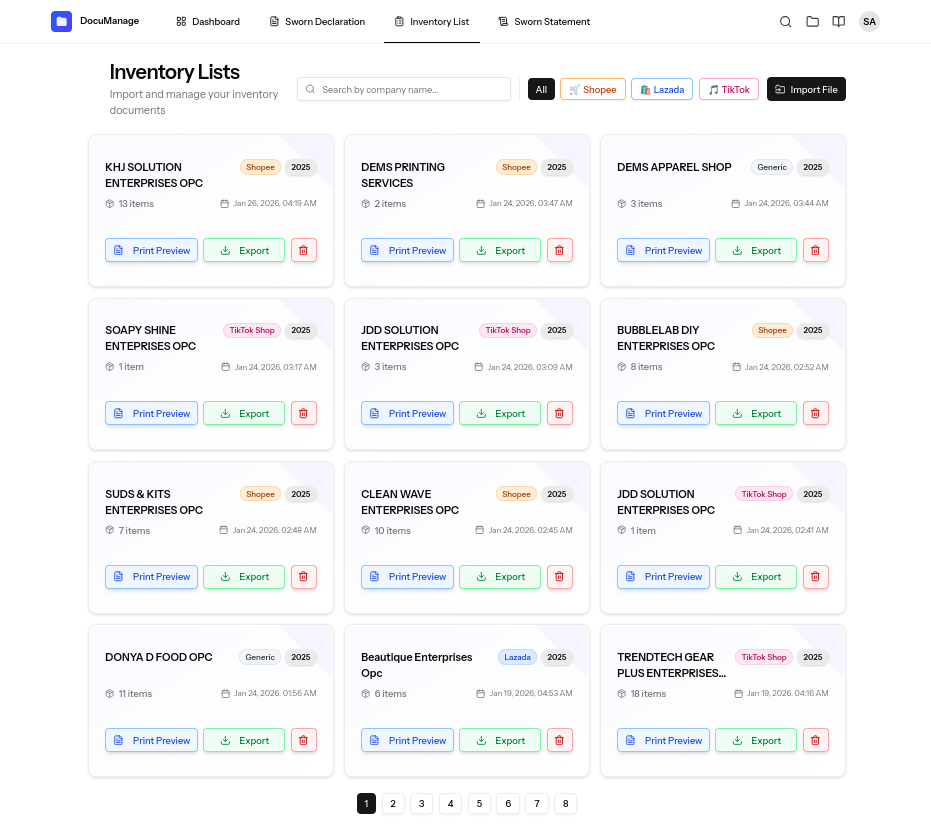Go to pagination page 1
The height and width of the screenshot is (825, 931).
pyautogui.click(x=366, y=804)
